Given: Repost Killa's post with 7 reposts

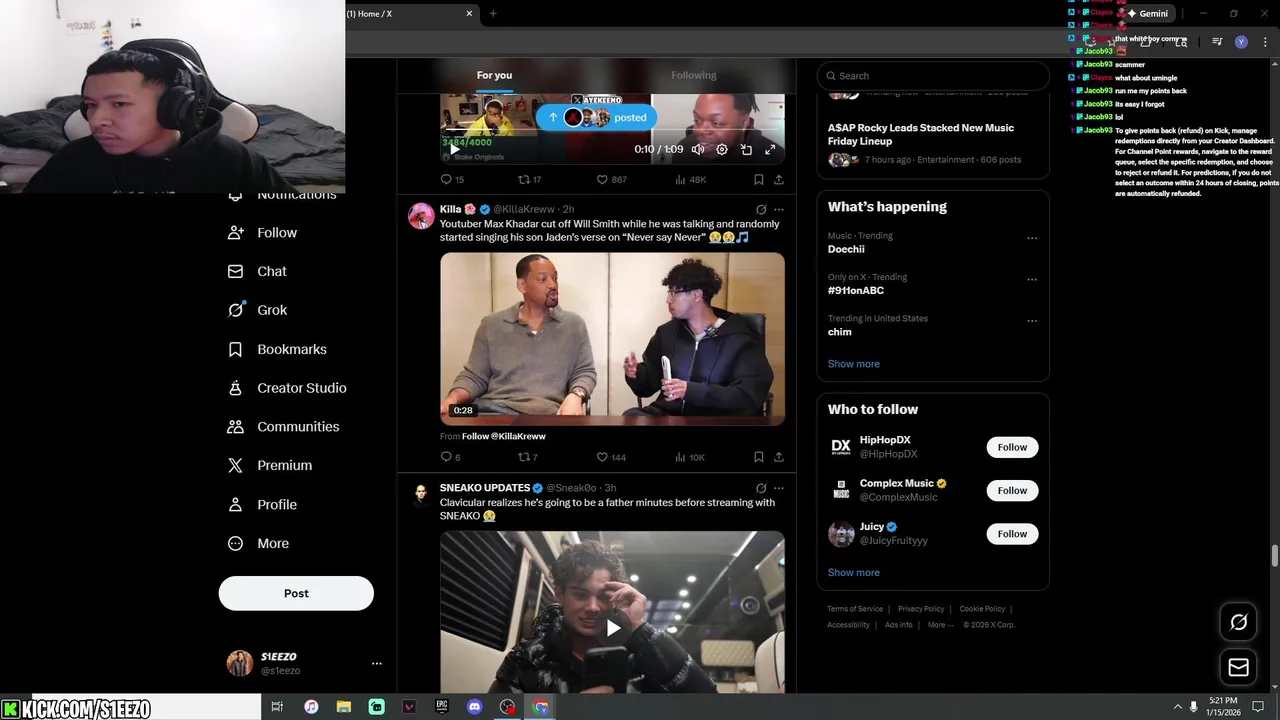Looking at the screenshot, I should tap(527, 457).
